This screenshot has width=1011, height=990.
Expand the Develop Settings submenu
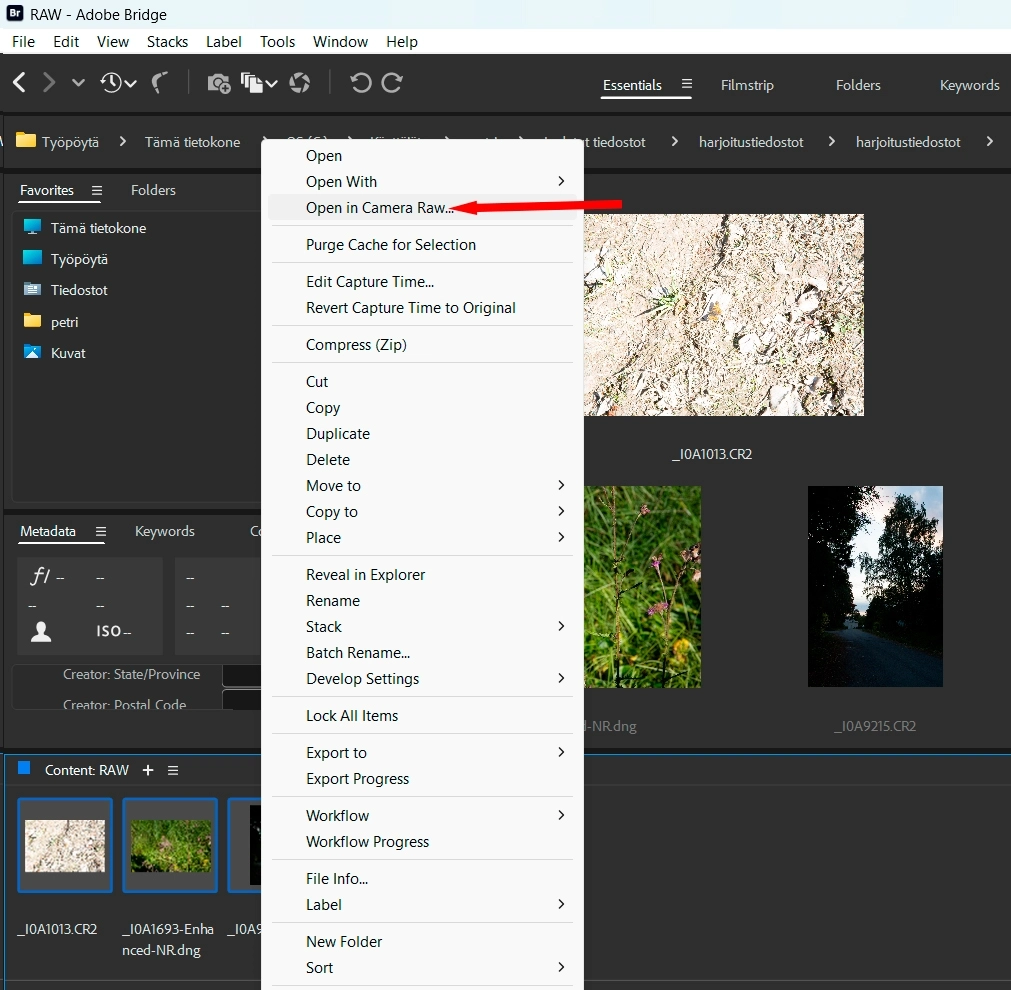(561, 678)
